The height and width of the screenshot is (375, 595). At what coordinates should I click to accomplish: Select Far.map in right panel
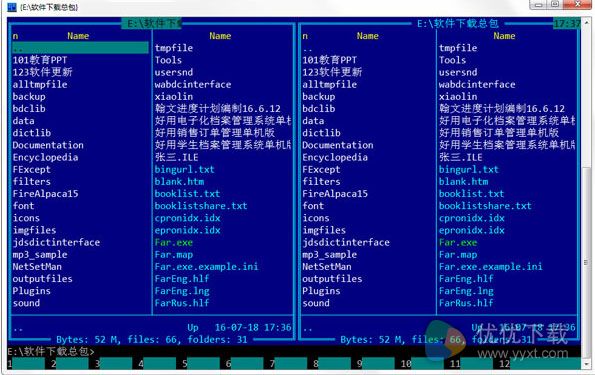point(458,254)
